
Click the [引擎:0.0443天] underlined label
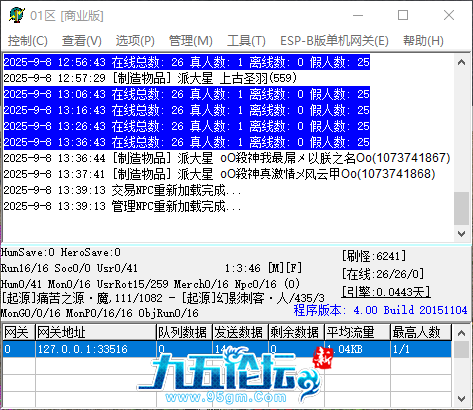(x=386, y=292)
